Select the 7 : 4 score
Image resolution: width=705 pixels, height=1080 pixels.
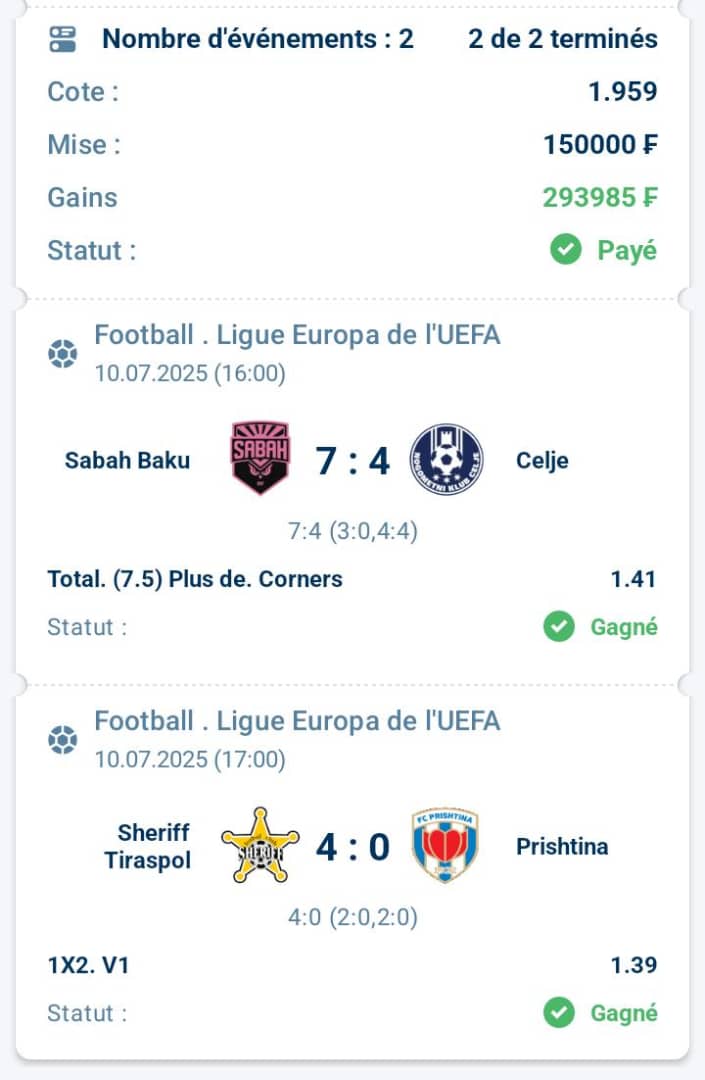352,461
